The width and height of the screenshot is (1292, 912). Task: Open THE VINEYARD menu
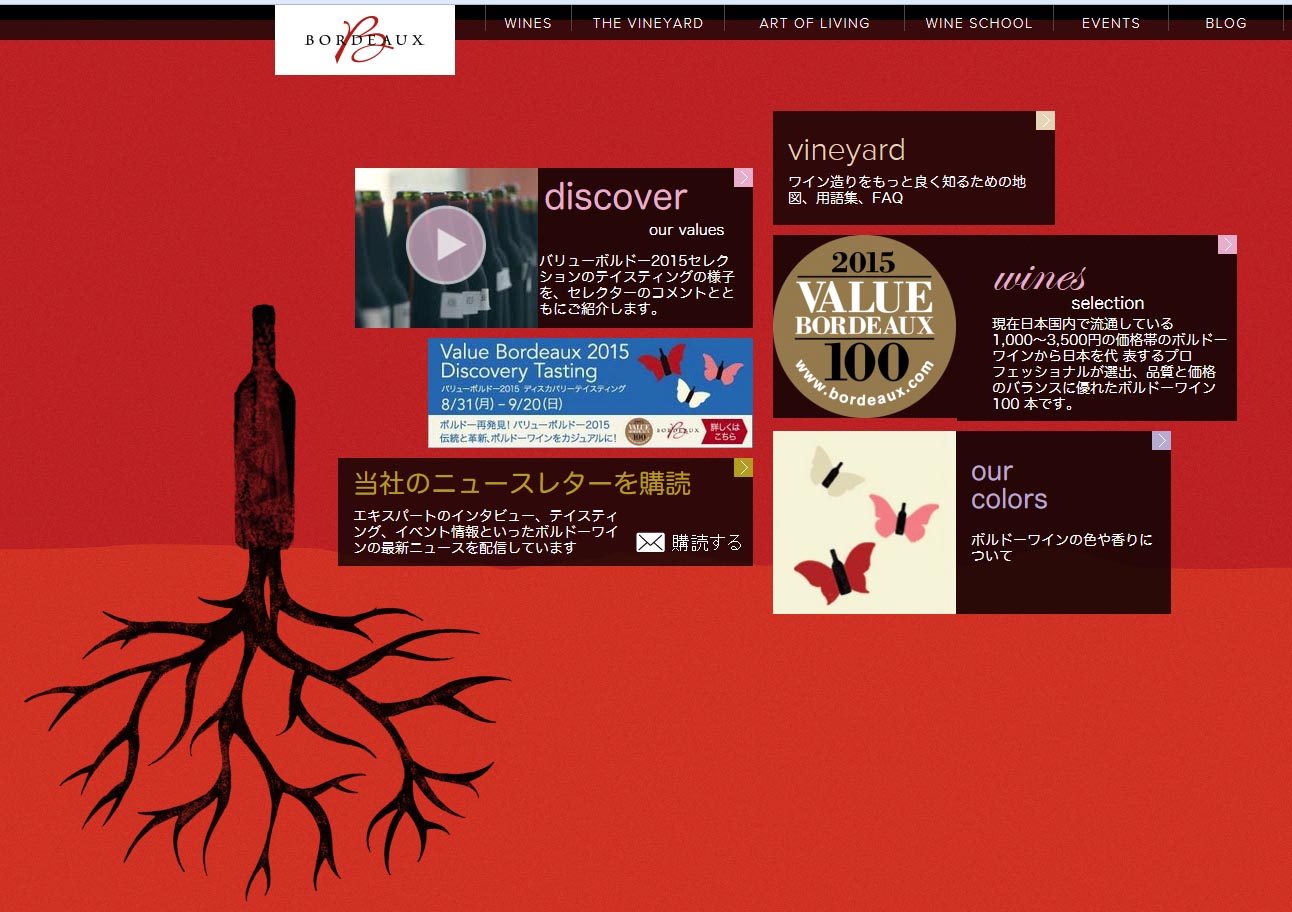click(x=648, y=23)
